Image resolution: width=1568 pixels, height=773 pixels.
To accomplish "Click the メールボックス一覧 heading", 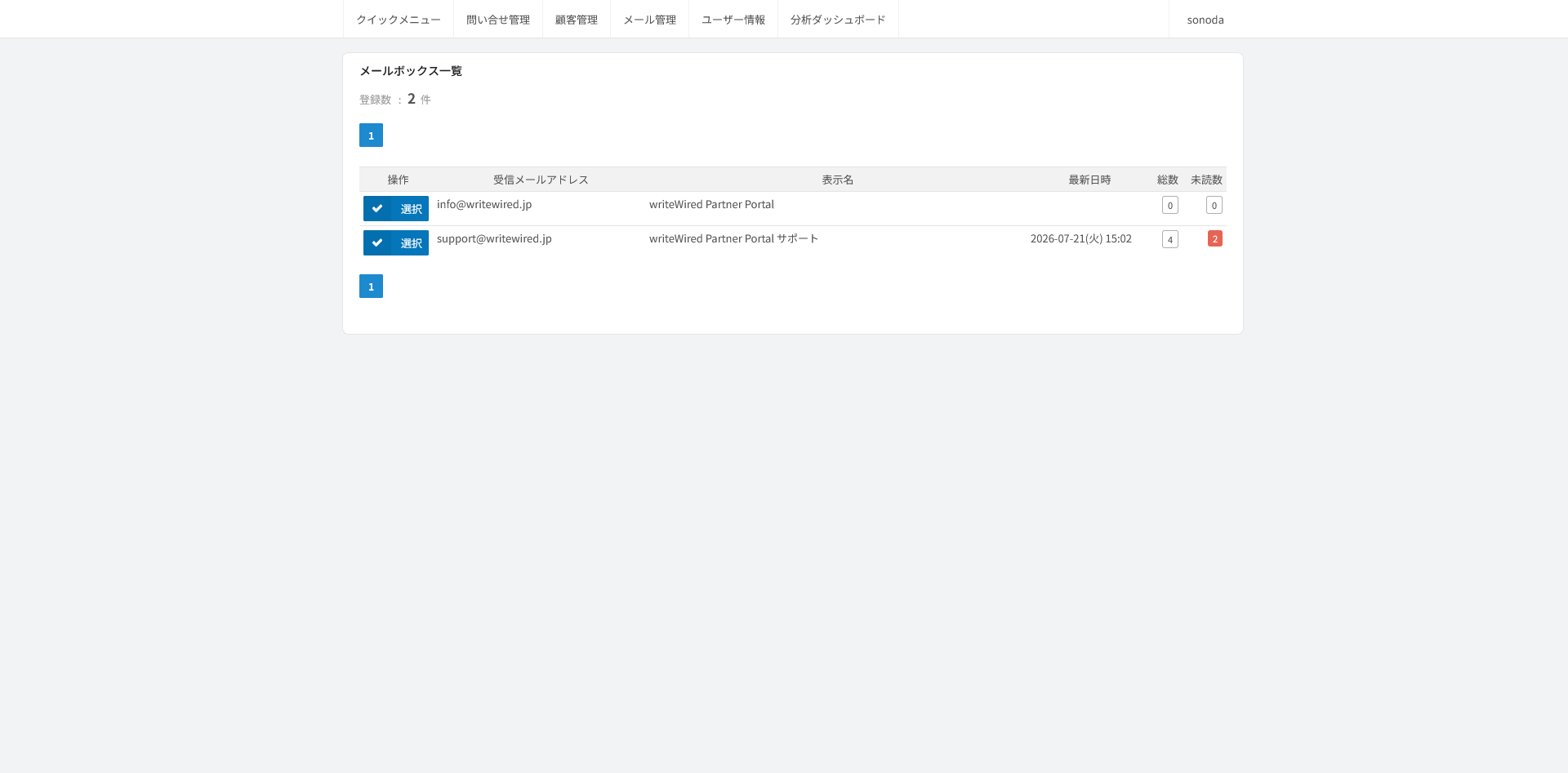I will (411, 71).
